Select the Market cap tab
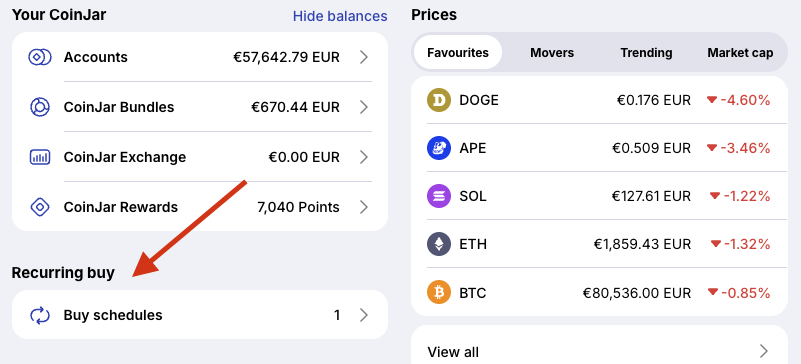This screenshot has width=801, height=364. (x=740, y=53)
